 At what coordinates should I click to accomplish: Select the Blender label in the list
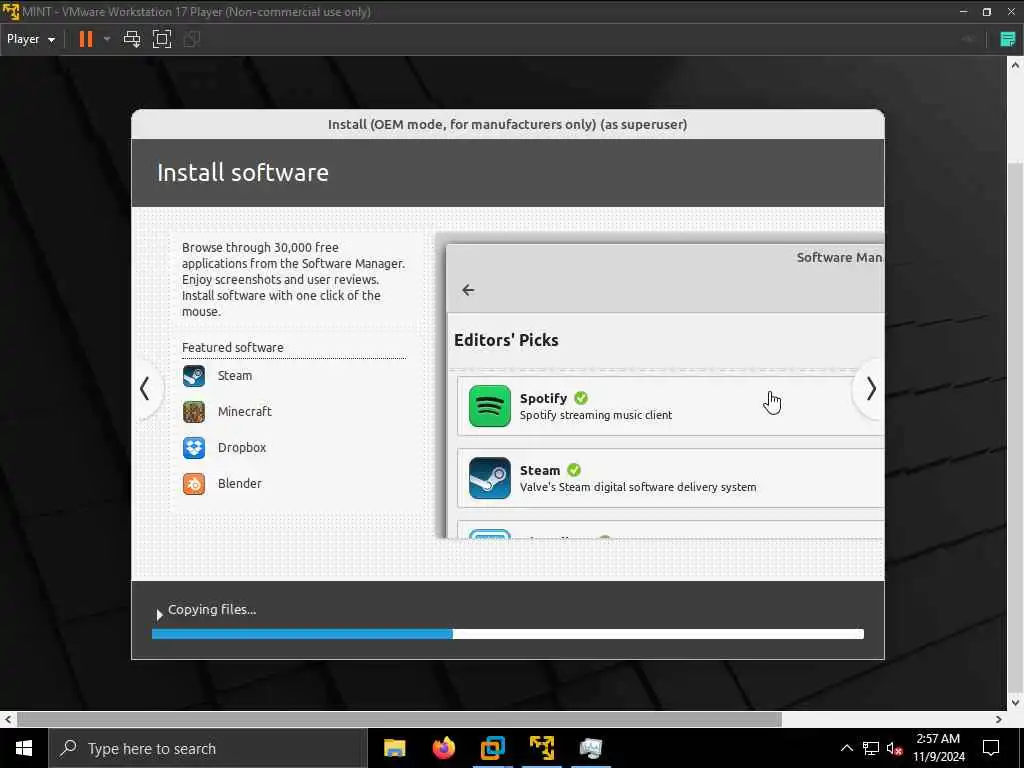click(240, 483)
